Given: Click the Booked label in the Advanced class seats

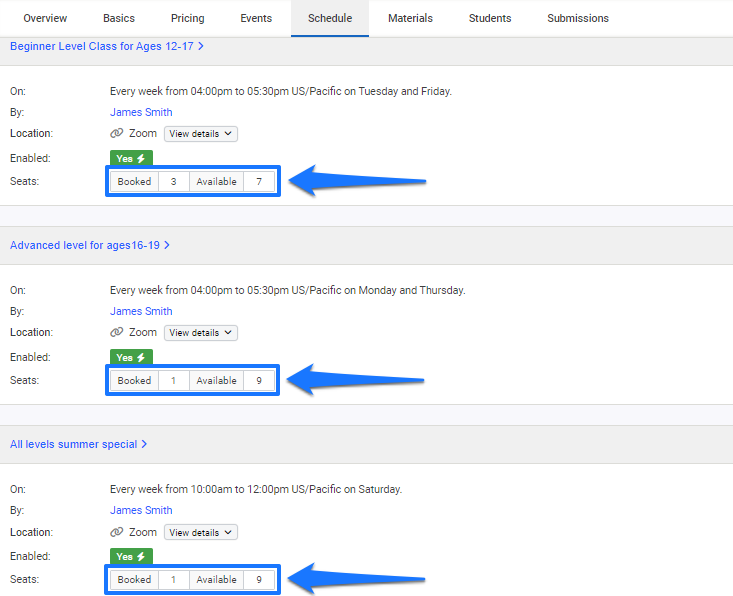Looking at the screenshot, I should click(134, 381).
